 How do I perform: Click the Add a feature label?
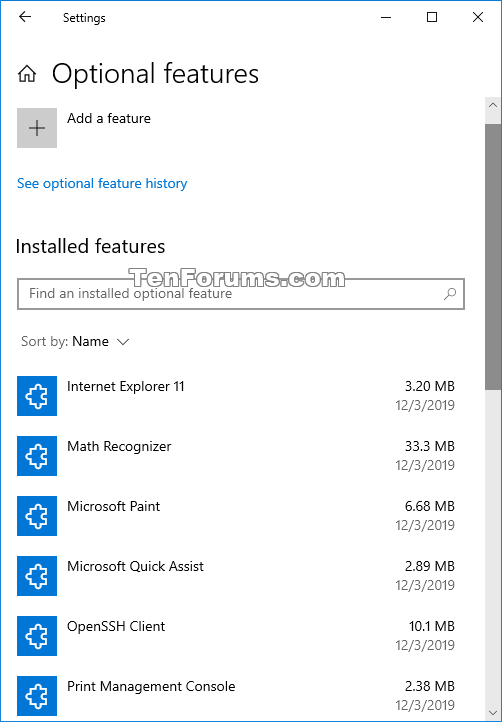[109, 118]
